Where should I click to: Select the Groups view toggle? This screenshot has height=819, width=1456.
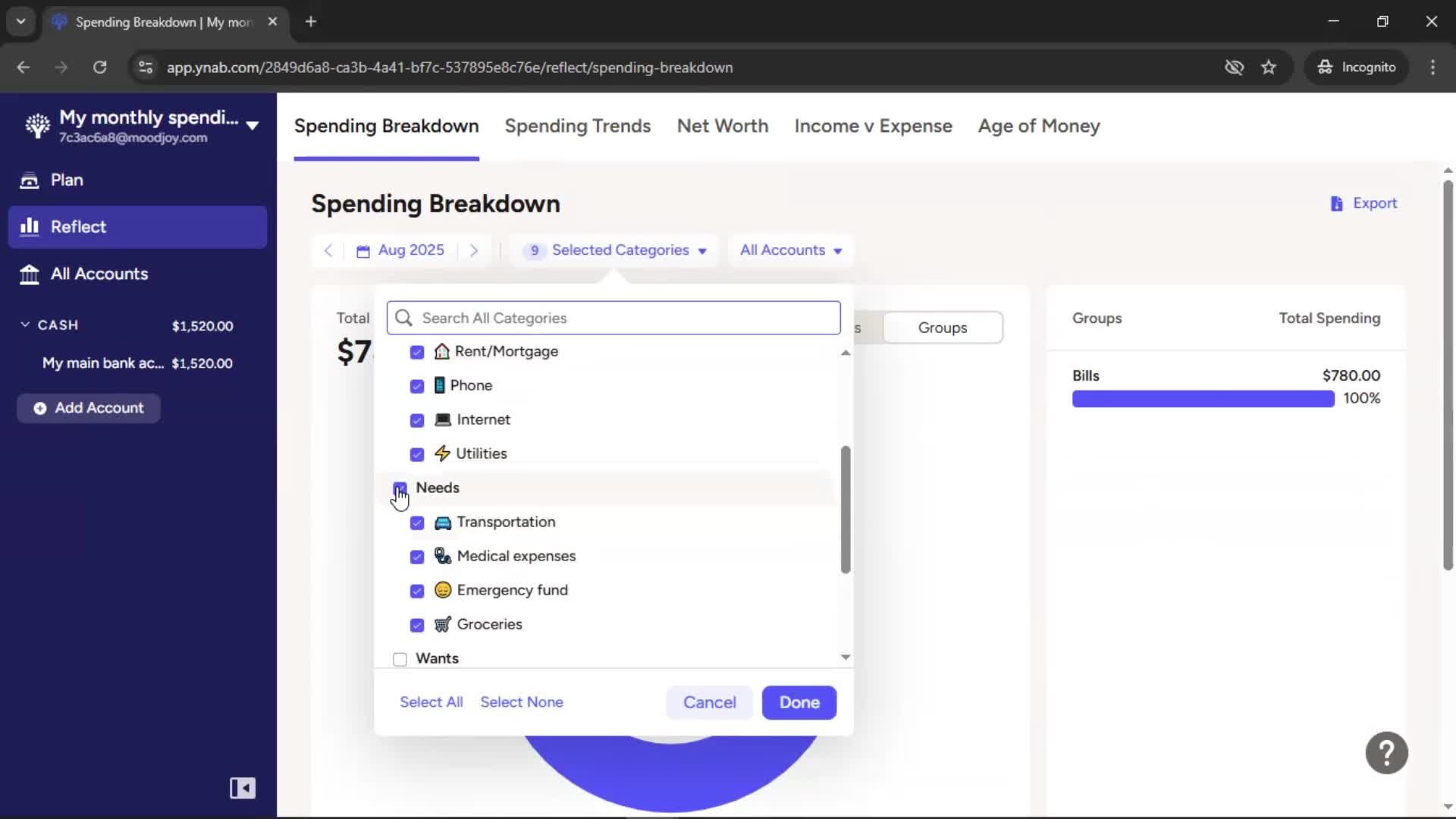943,328
